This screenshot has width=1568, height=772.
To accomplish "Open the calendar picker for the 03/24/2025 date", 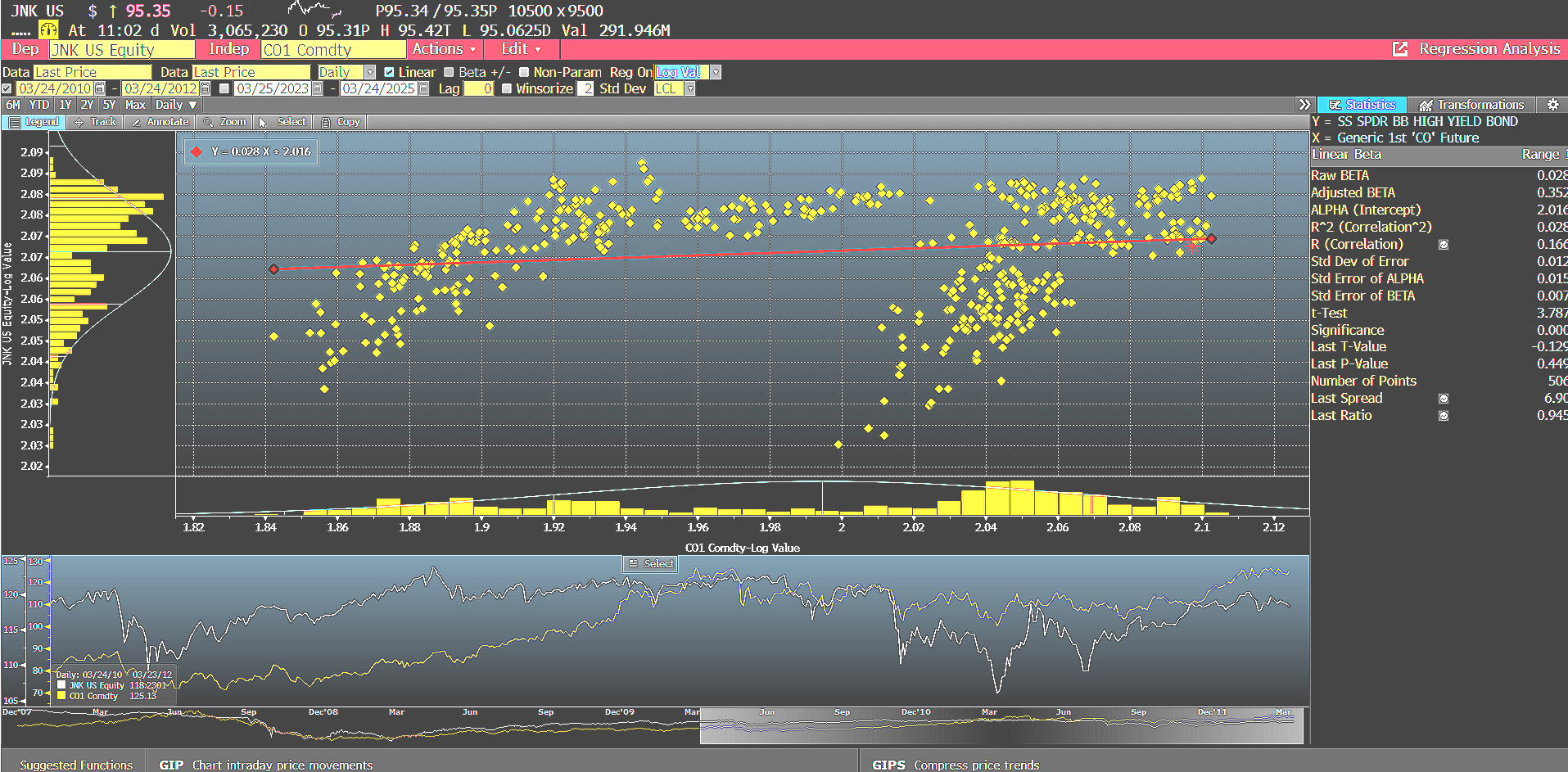I will [x=423, y=88].
